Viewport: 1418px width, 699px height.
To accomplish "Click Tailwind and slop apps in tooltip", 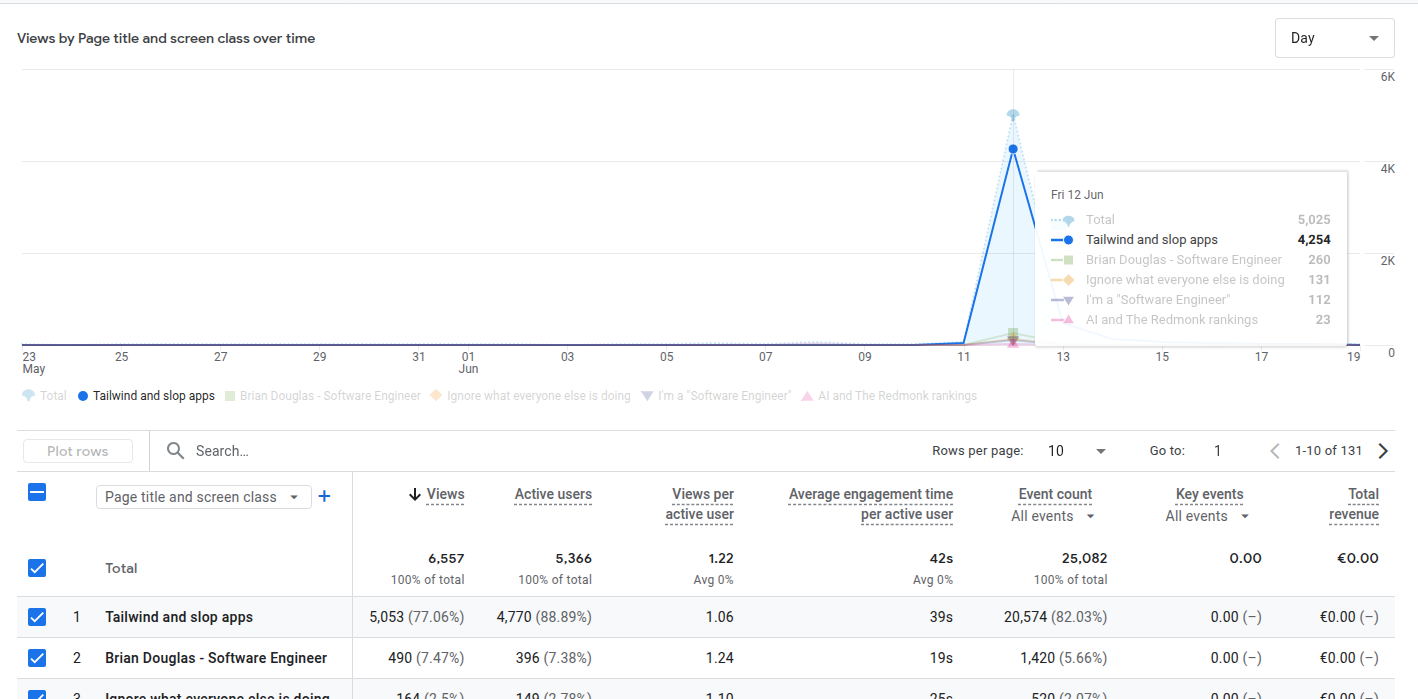I will click(1152, 240).
